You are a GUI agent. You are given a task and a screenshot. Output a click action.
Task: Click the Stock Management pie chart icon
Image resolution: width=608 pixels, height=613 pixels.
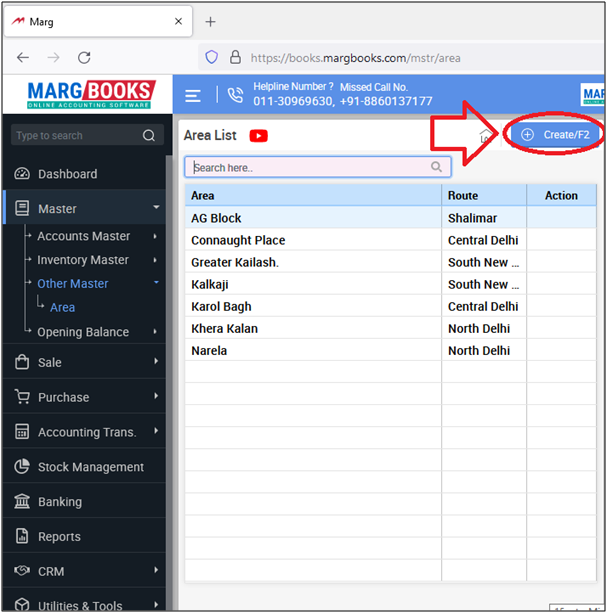[22, 466]
